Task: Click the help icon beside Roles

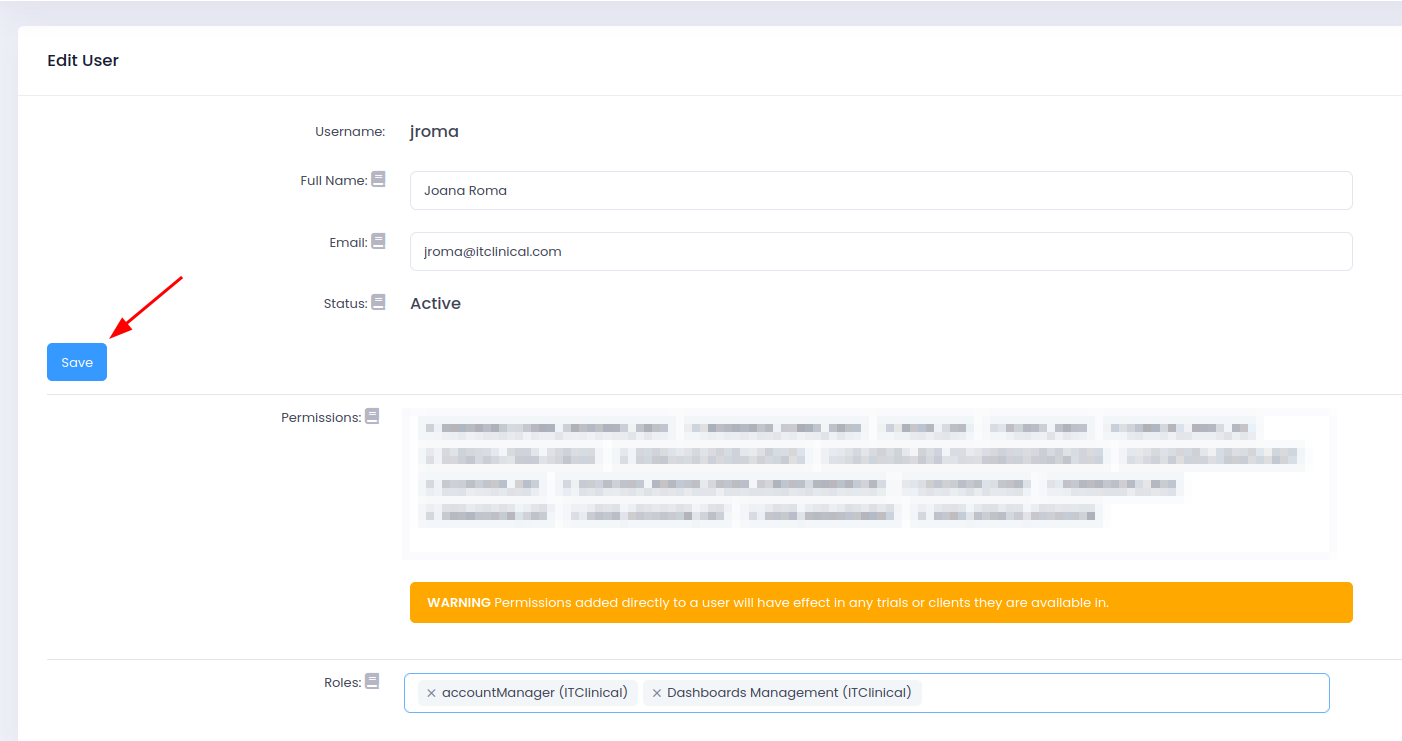Action: tap(372, 681)
